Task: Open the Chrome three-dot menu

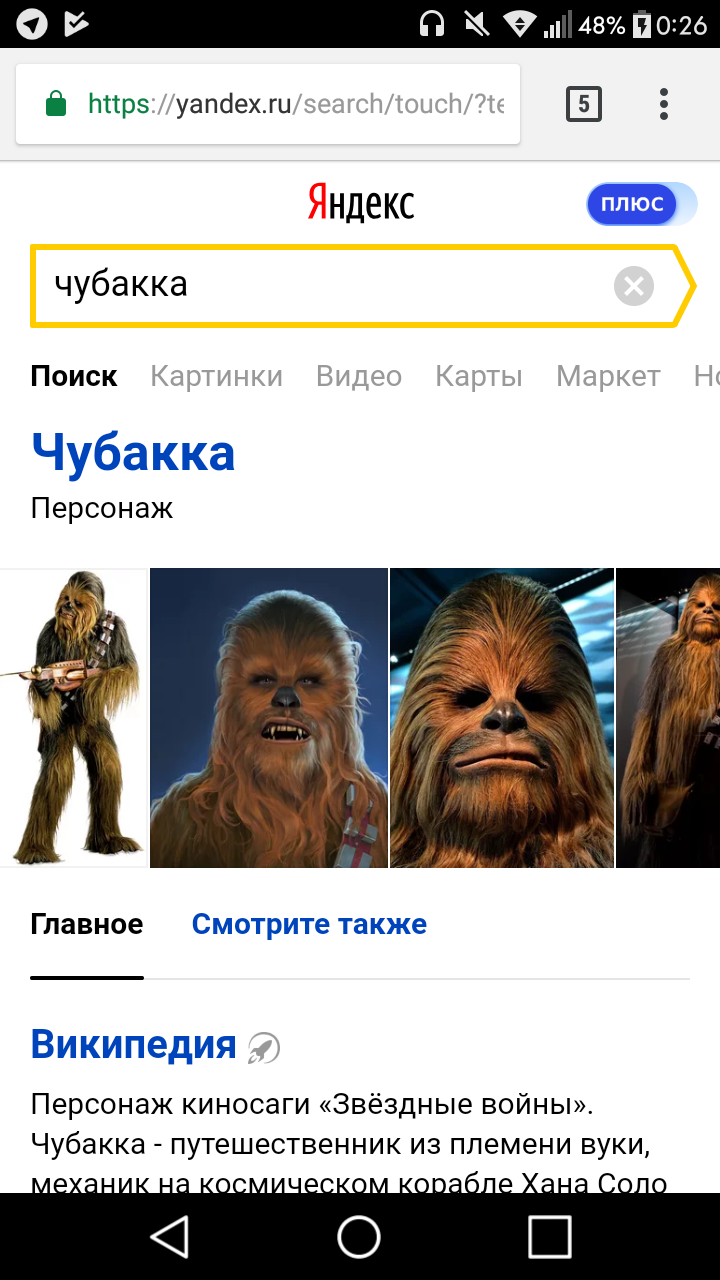Action: tap(663, 104)
